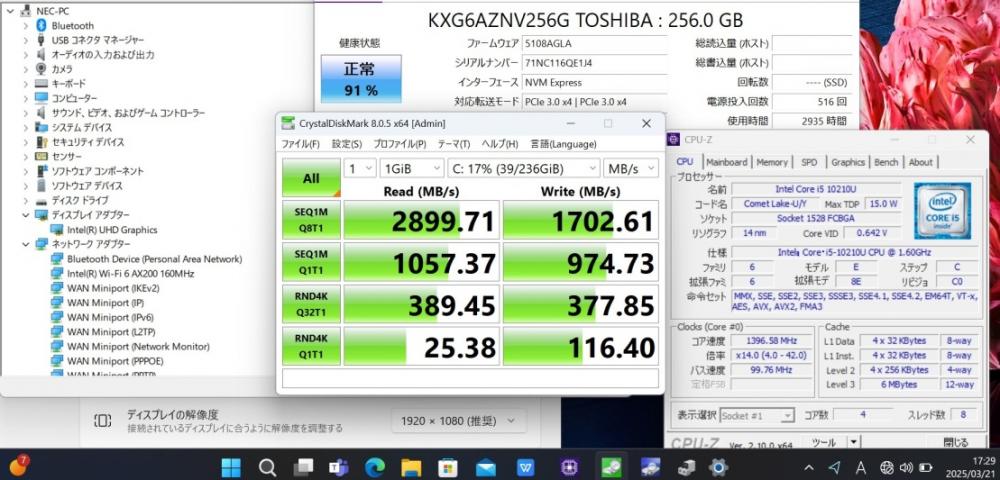Open the 設定(S) menu in CrystalDiskMark
Image resolution: width=1000 pixels, height=480 pixels.
(347, 144)
